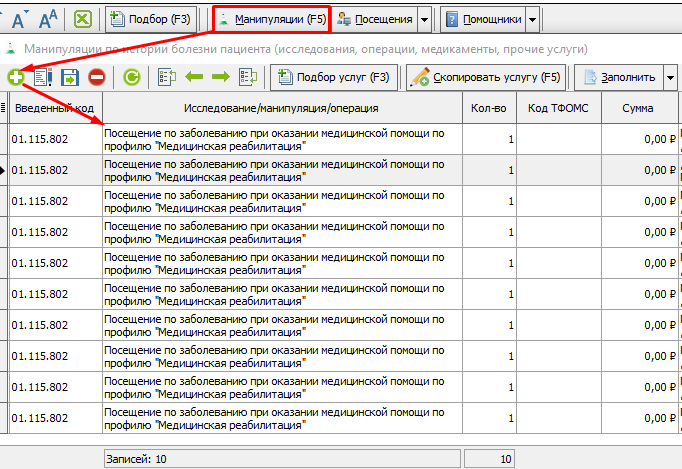Expand the Помощники dropdown arrow
Image resolution: width=682 pixels, height=469 pixels.
[x=531, y=18]
